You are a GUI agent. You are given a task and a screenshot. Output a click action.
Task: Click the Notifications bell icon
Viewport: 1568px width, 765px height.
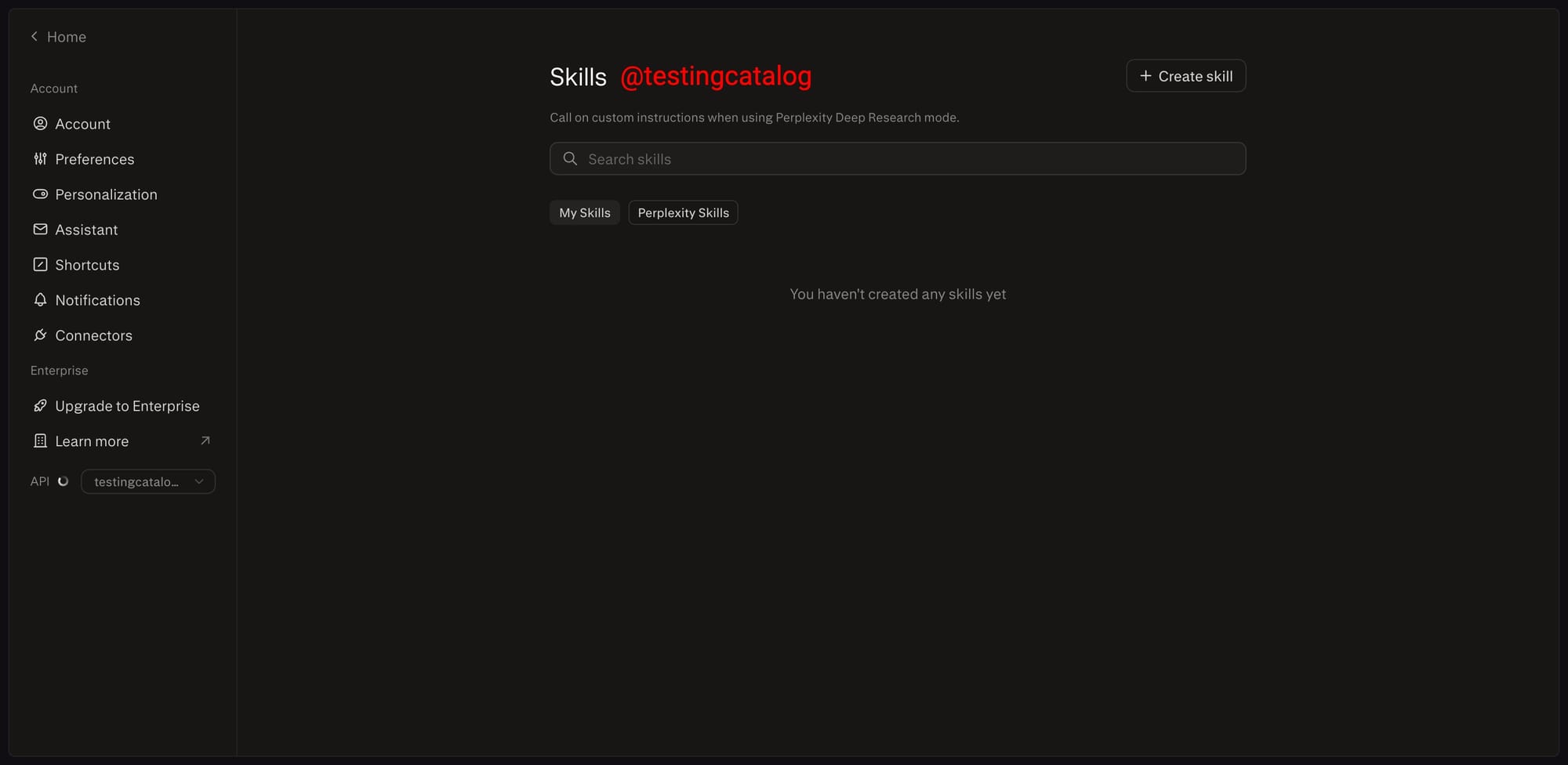(40, 300)
